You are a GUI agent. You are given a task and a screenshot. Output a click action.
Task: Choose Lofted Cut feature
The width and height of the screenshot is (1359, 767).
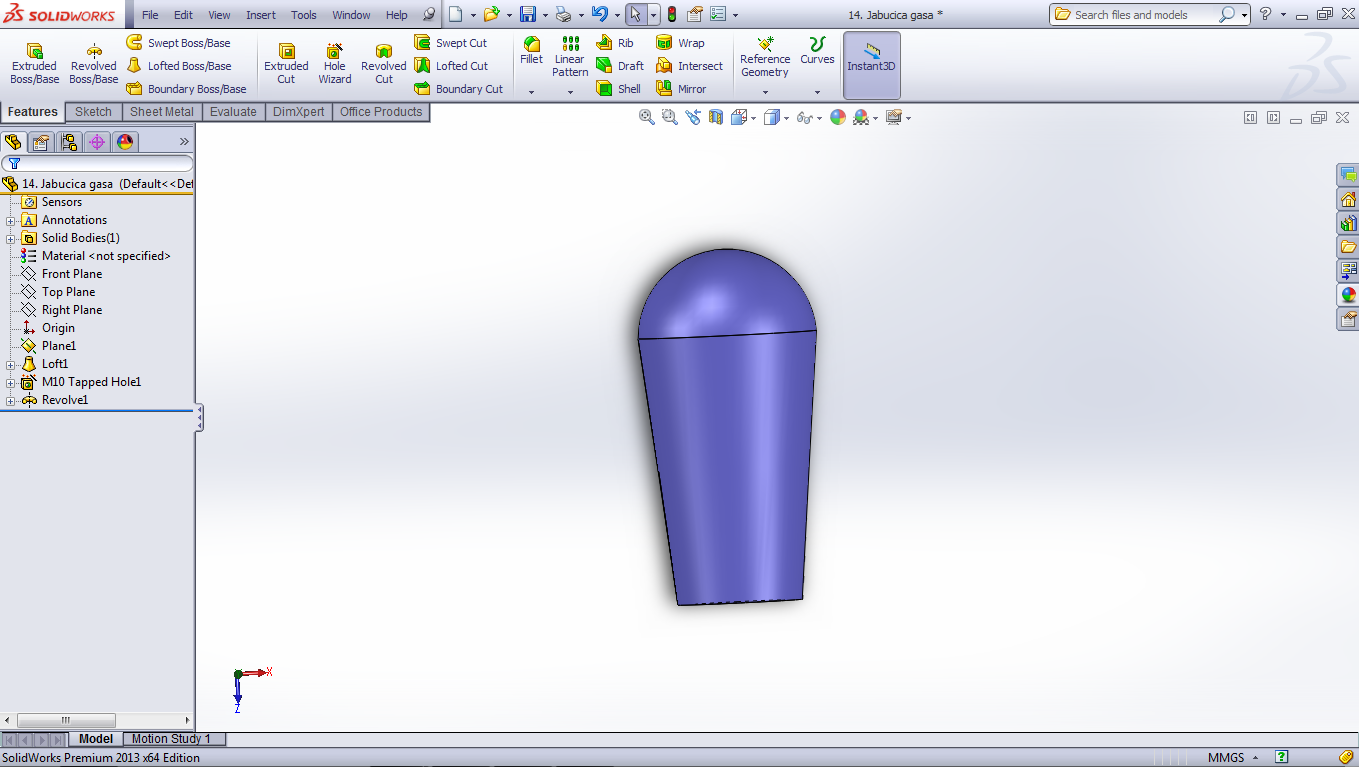click(x=451, y=66)
